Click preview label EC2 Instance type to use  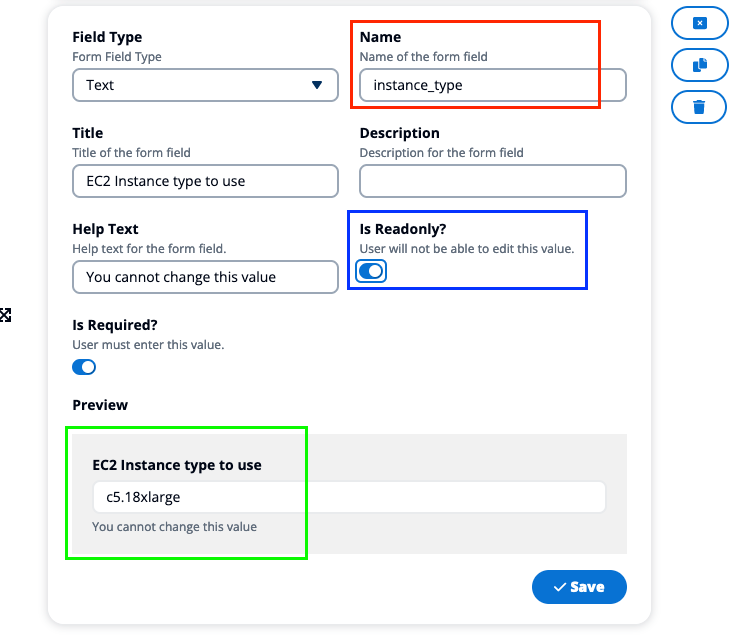coord(177,465)
